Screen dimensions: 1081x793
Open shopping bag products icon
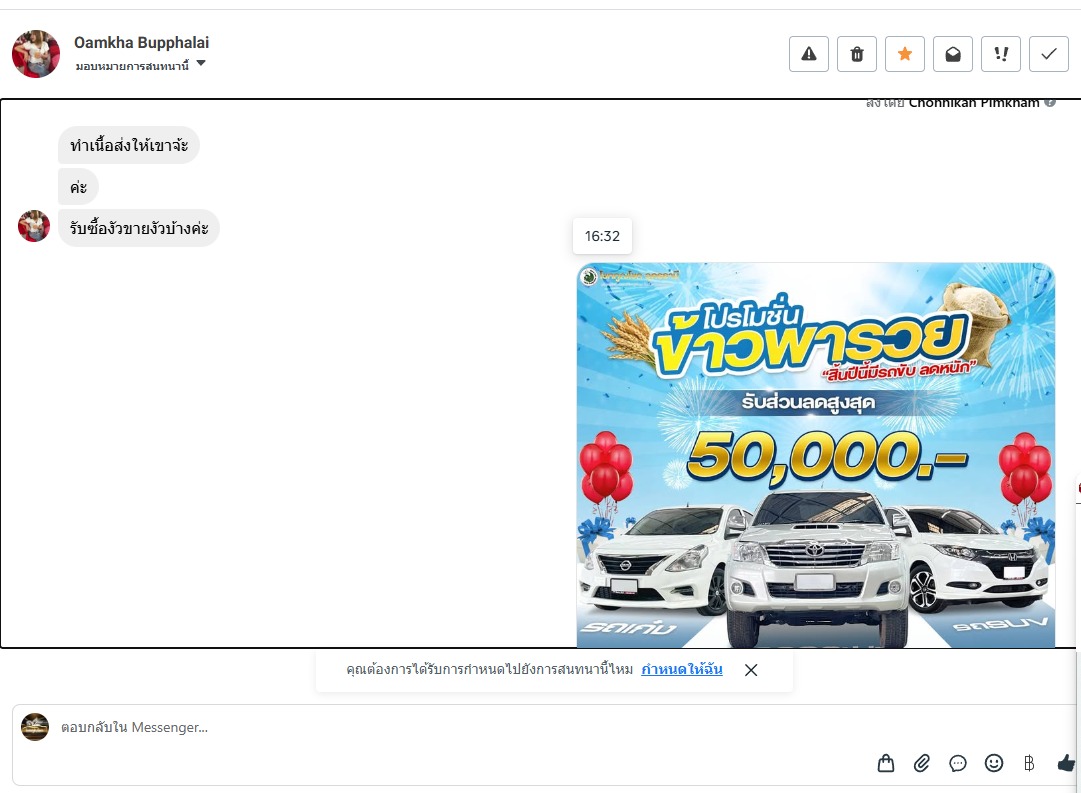(x=886, y=763)
